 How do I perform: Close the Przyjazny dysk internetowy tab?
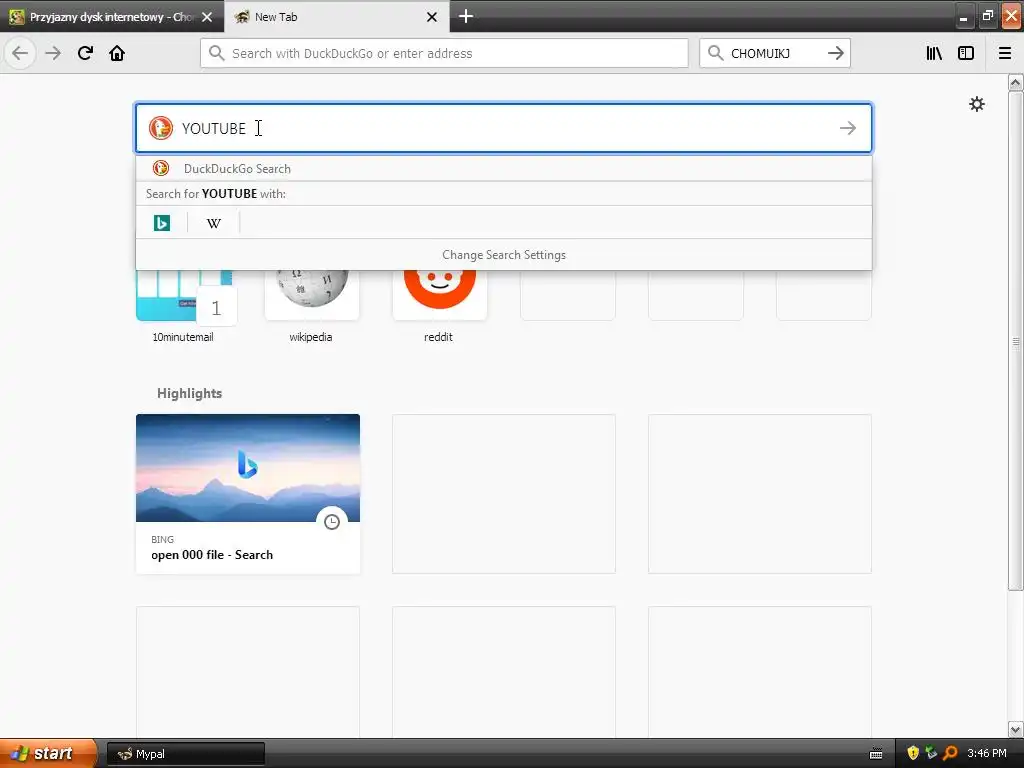pyautogui.click(x=207, y=17)
